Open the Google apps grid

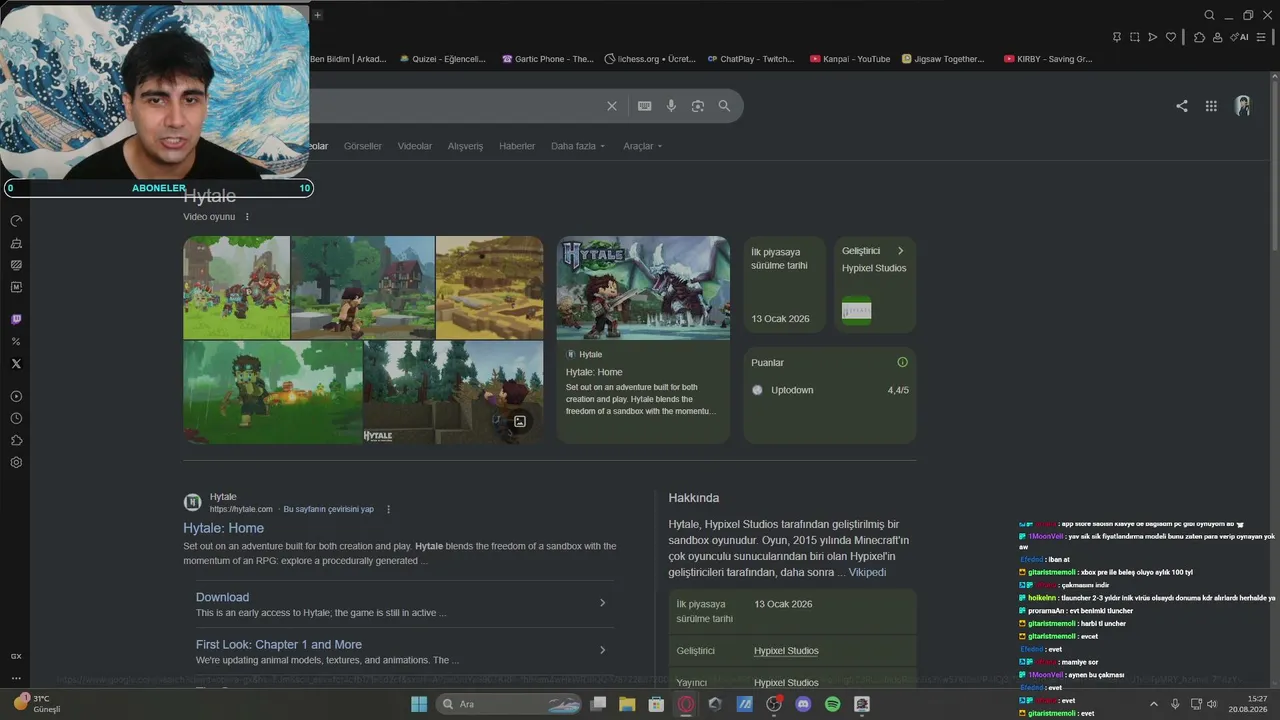pyautogui.click(x=1211, y=106)
